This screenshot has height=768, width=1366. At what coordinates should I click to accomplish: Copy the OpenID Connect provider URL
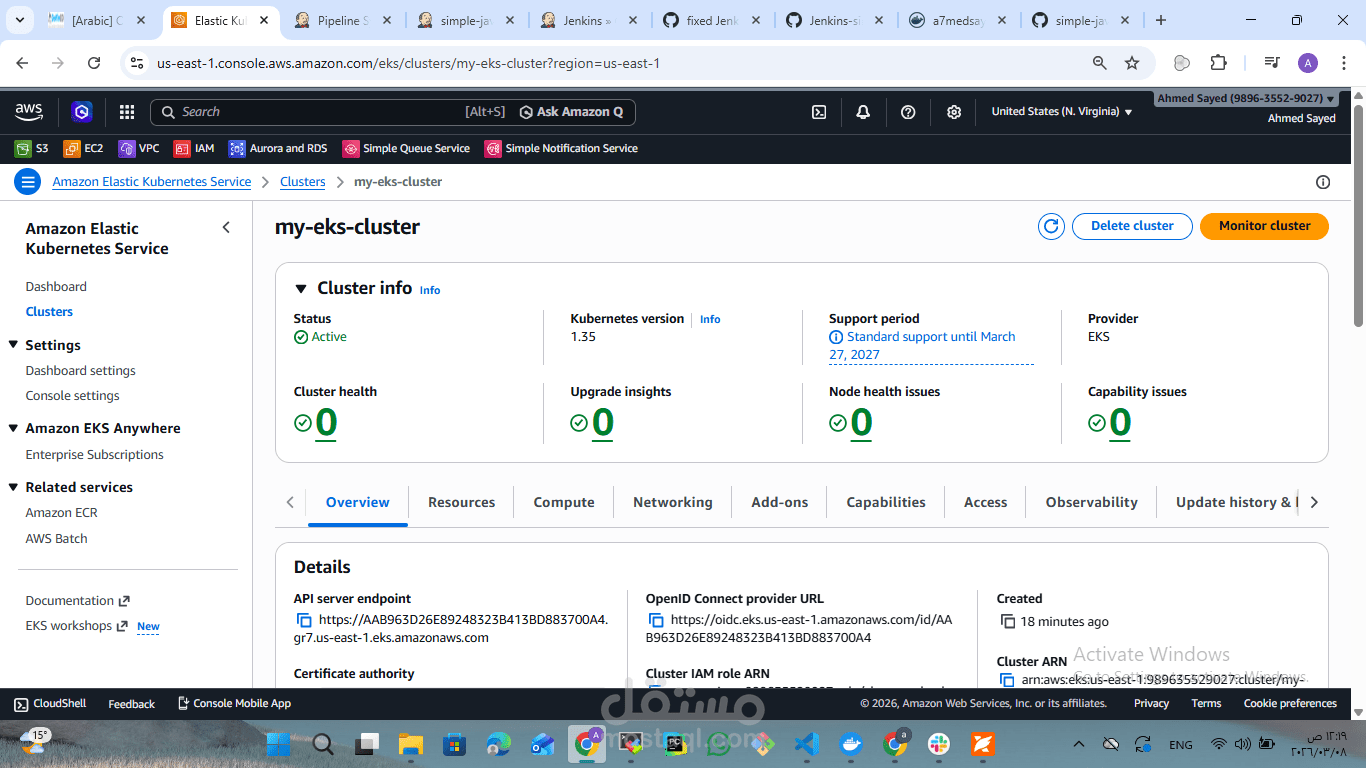pos(656,620)
